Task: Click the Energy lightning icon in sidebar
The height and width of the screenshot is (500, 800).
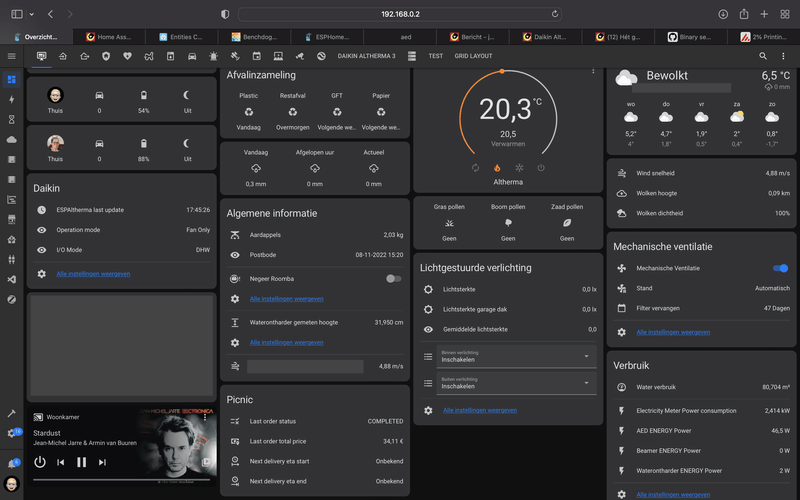Action: [x=12, y=100]
